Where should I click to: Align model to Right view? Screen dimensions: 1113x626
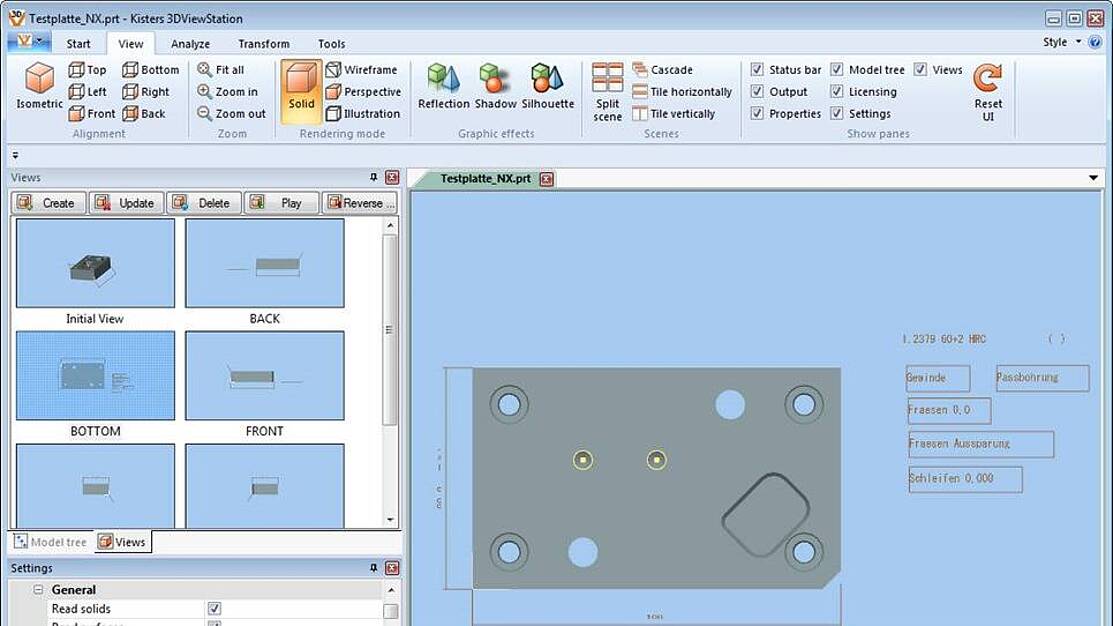pyautogui.click(x=146, y=92)
